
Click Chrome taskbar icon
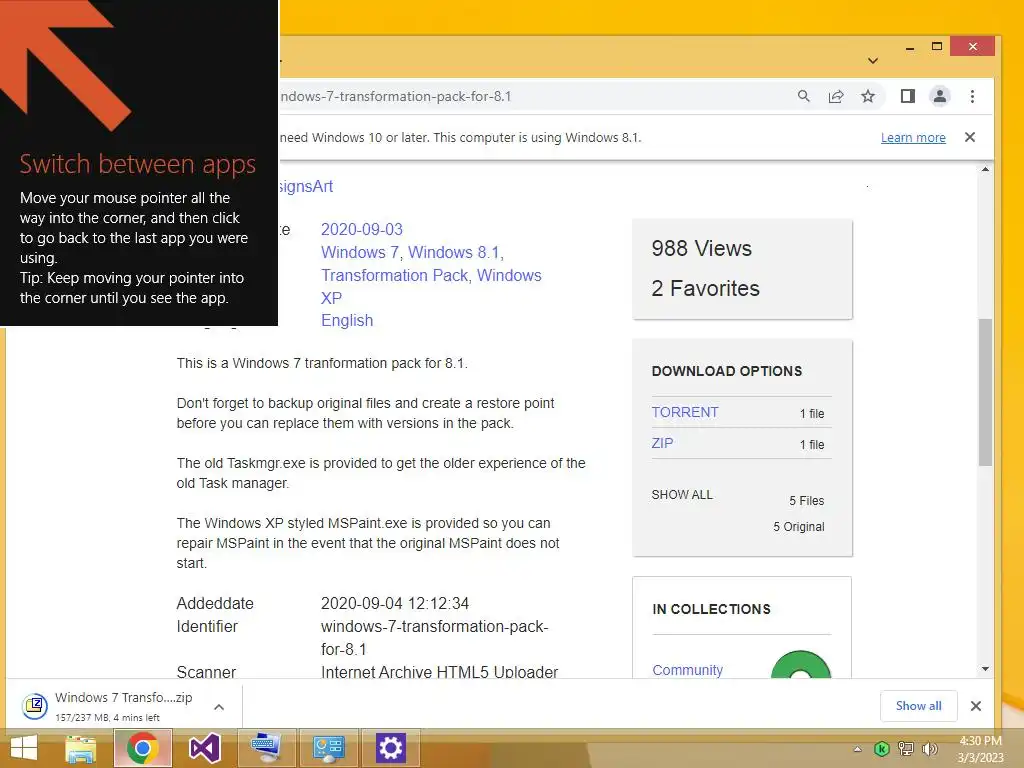[143, 748]
